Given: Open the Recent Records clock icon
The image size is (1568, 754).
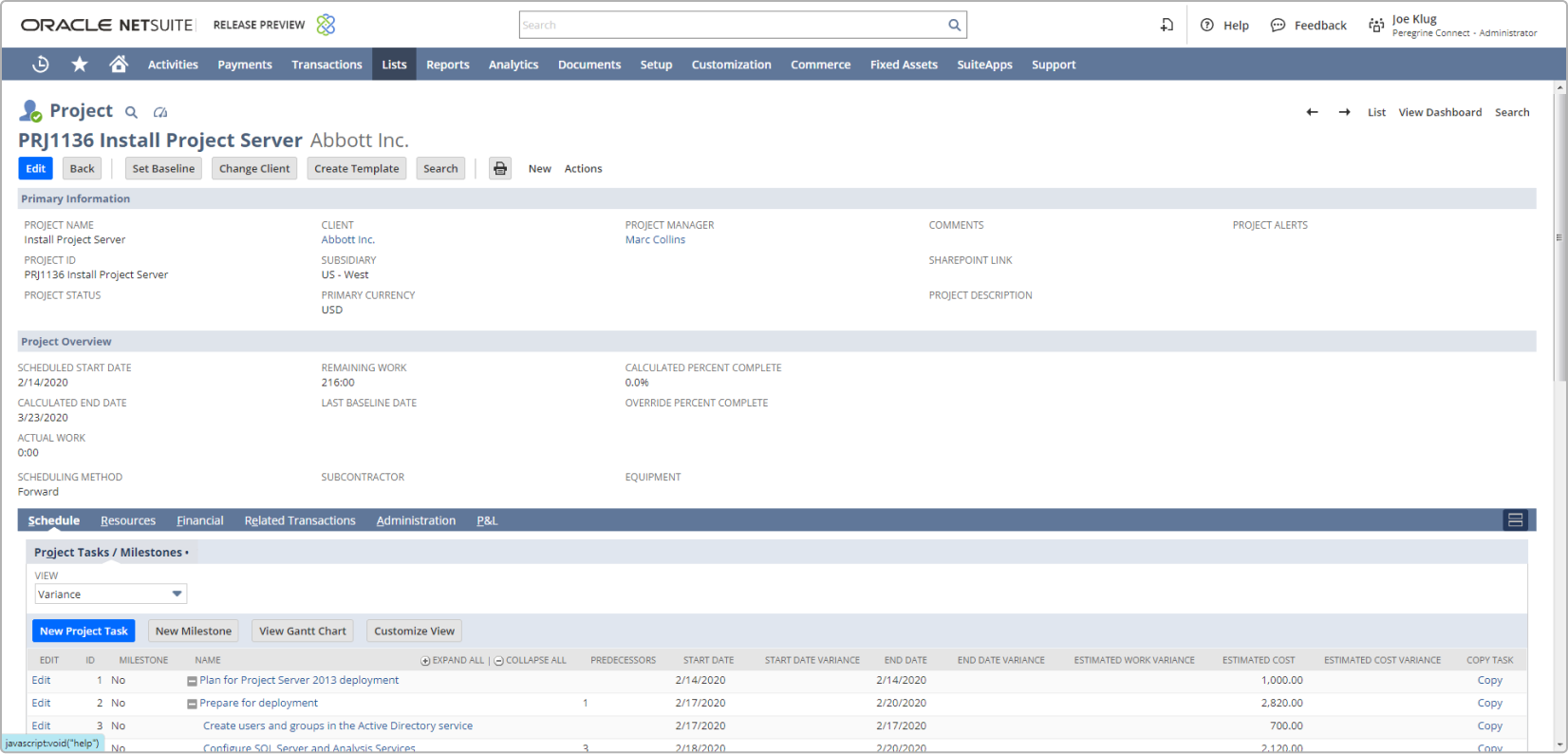Looking at the screenshot, I should click(x=41, y=65).
